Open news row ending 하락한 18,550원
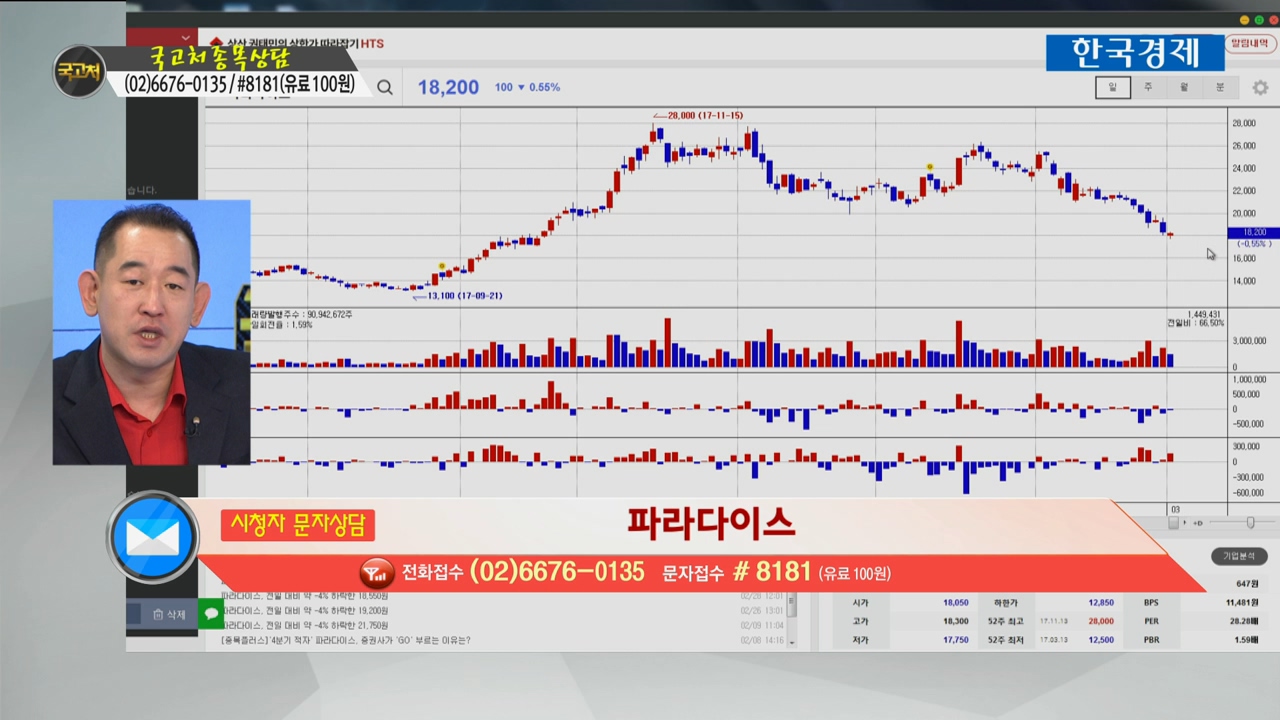Viewport: 1280px width, 720px height. [305, 596]
